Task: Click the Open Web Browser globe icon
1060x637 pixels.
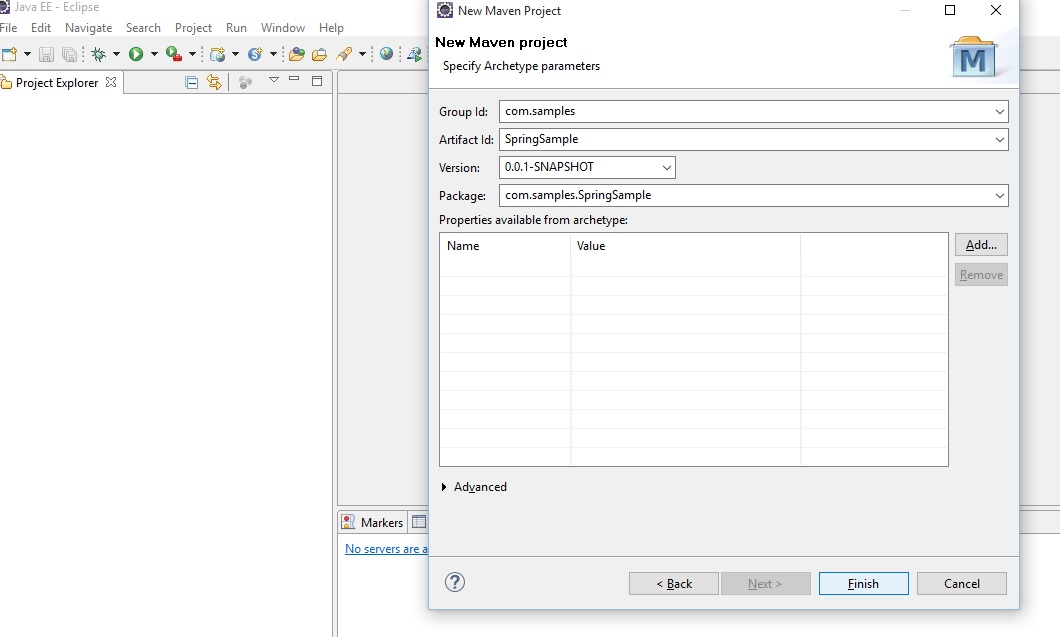Action: 386,54
